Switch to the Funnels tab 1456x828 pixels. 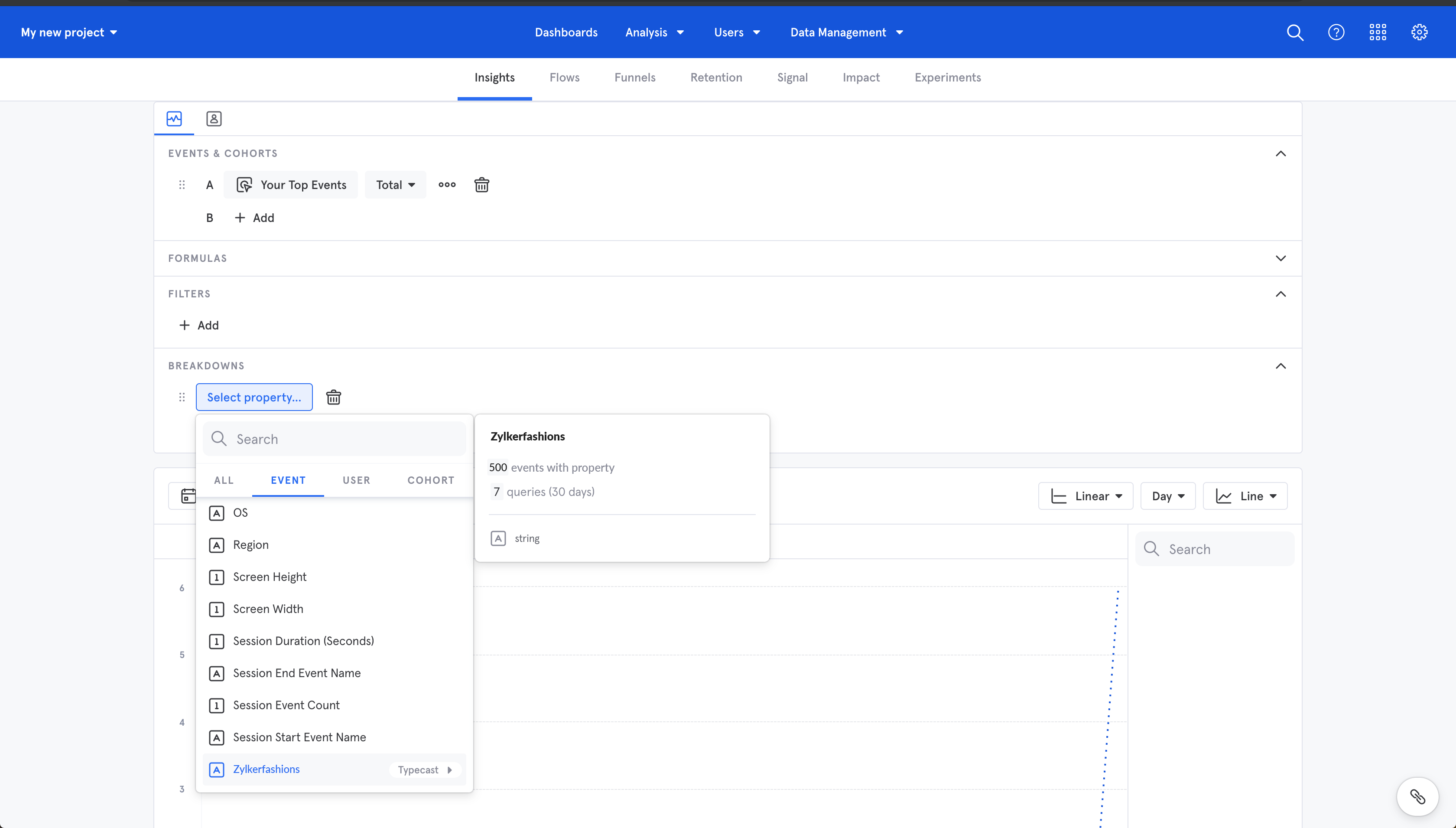tap(635, 77)
